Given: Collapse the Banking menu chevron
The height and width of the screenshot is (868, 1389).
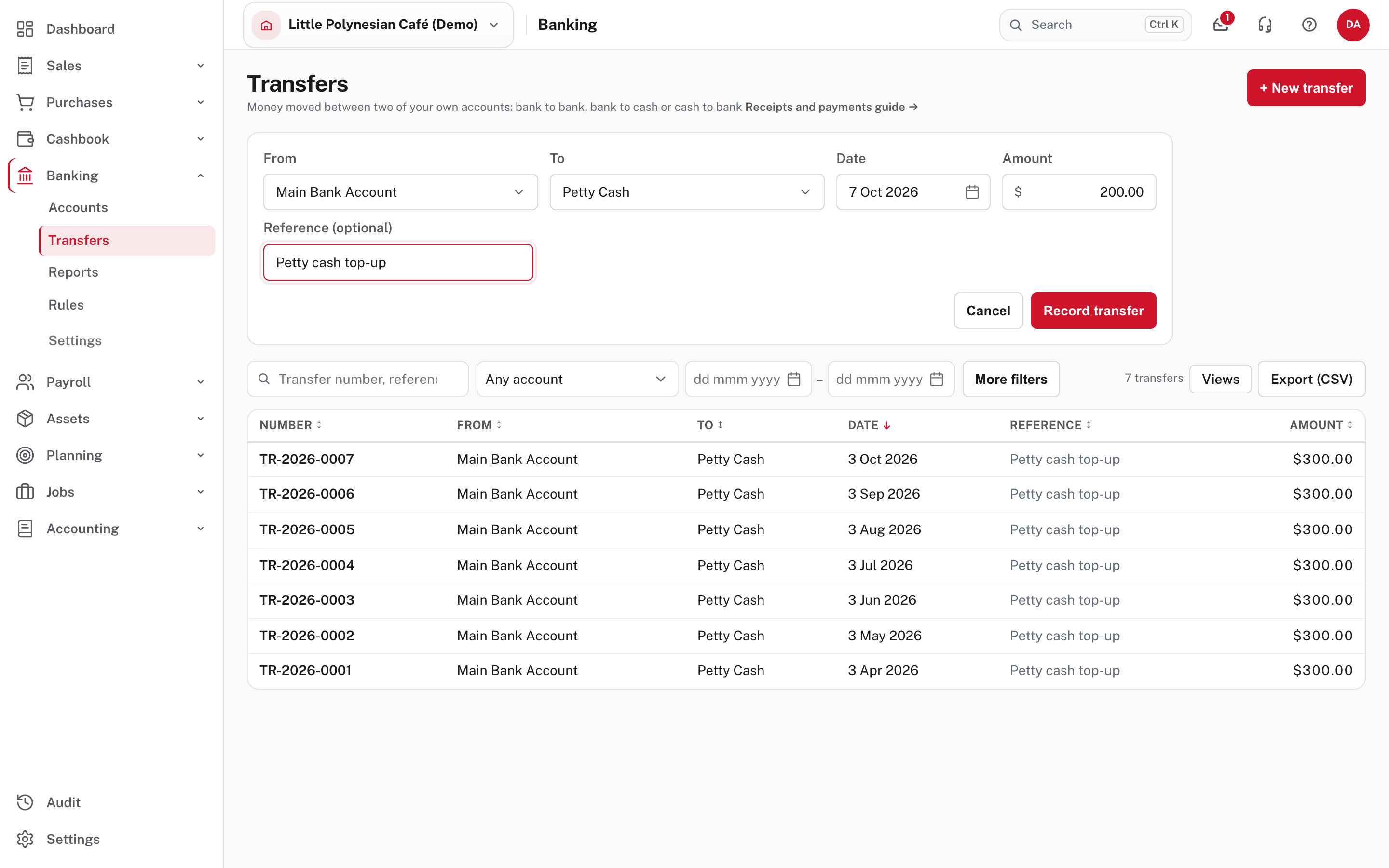Looking at the screenshot, I should 200,176.
